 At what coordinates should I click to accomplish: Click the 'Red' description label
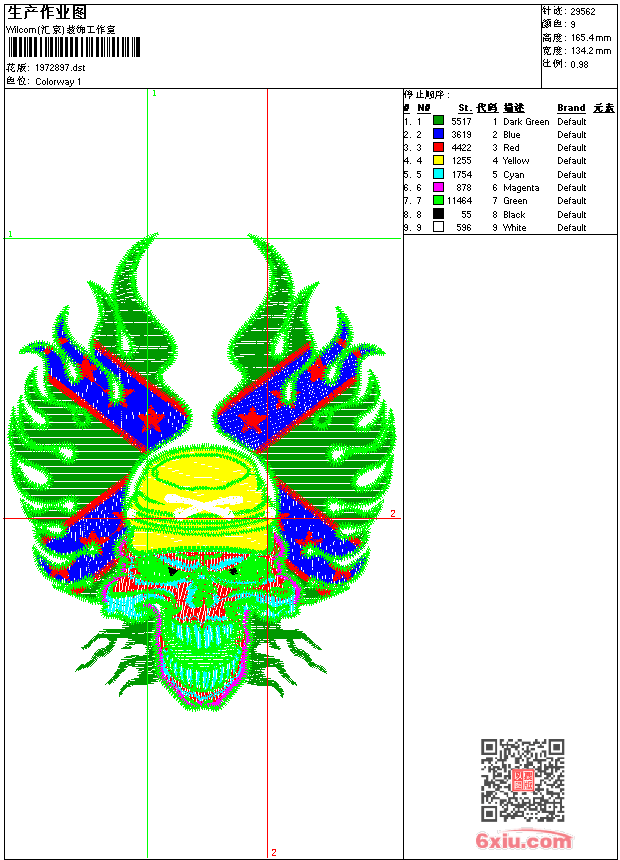pyautogui.click(x=511, y=148)
